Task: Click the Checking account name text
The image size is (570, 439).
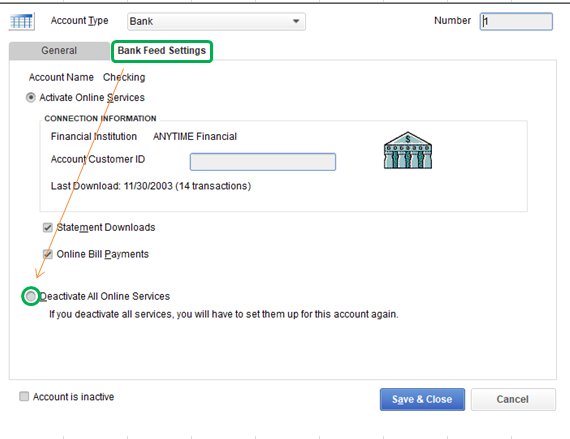Action: (124, 77)
